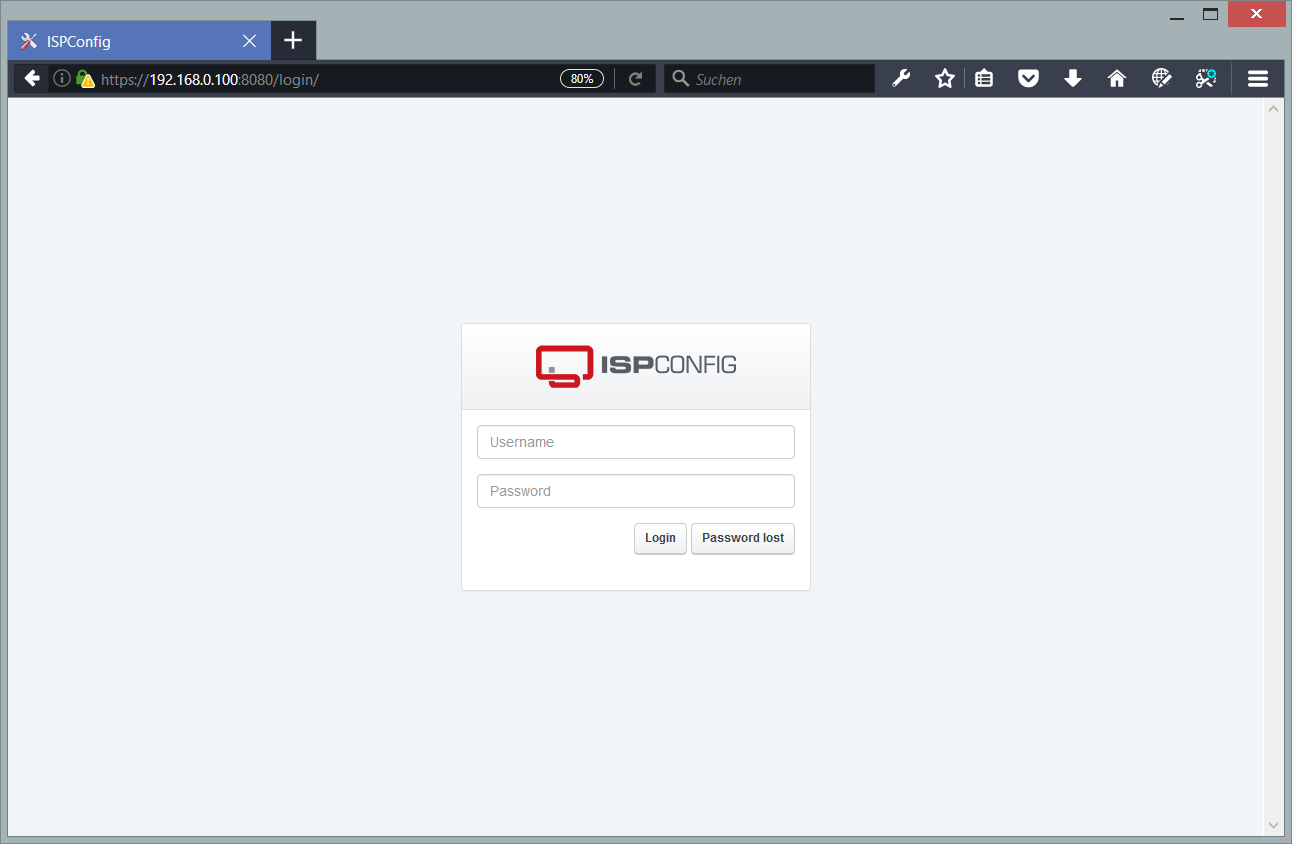1292x844 pixels.
Task: Click the ISPConfig tab tools favicon
Action: [28, 41]
